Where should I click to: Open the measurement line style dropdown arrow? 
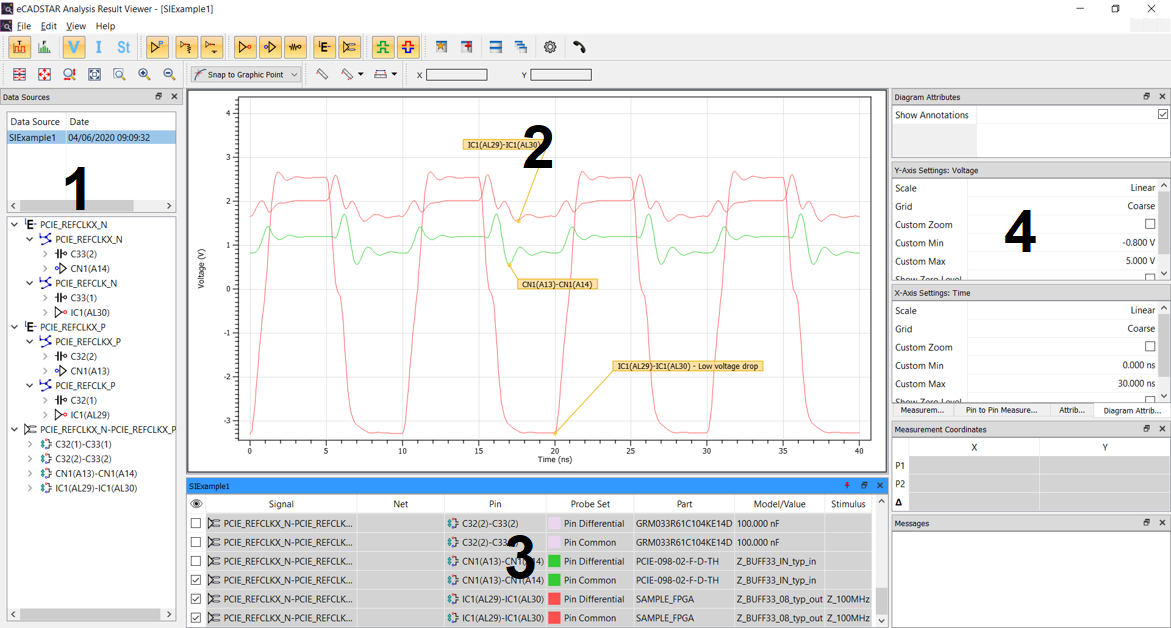361,75
